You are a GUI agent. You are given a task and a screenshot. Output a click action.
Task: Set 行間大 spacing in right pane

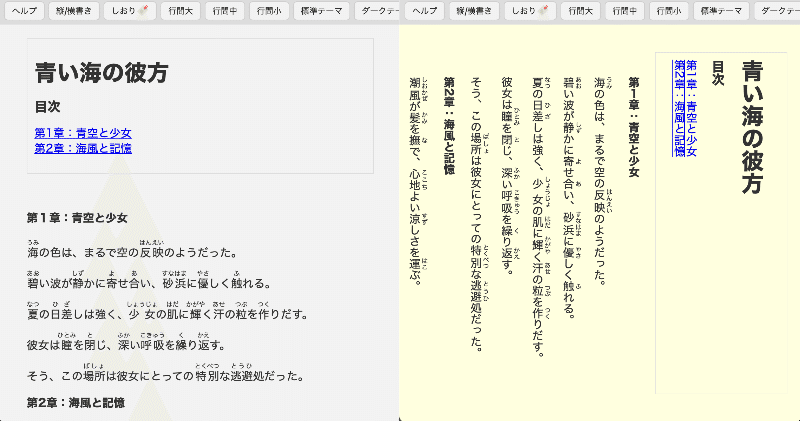(x=581, y=11)
